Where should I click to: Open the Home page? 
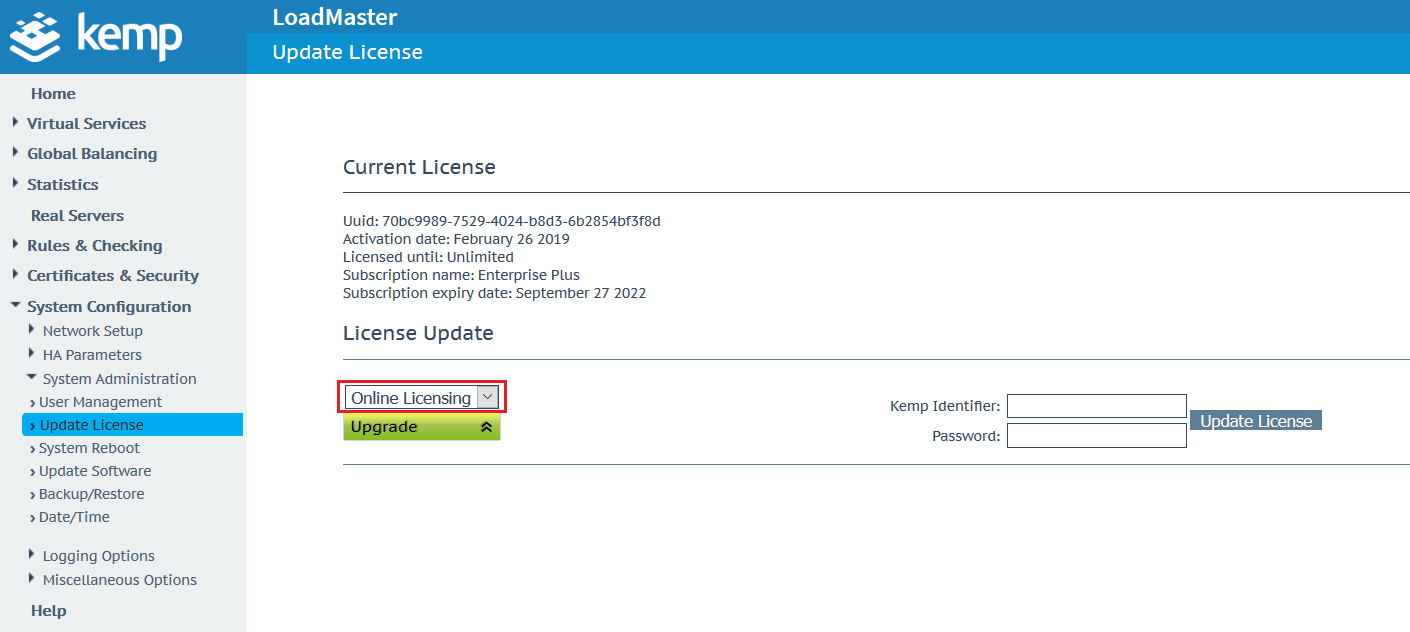[53, 94]
